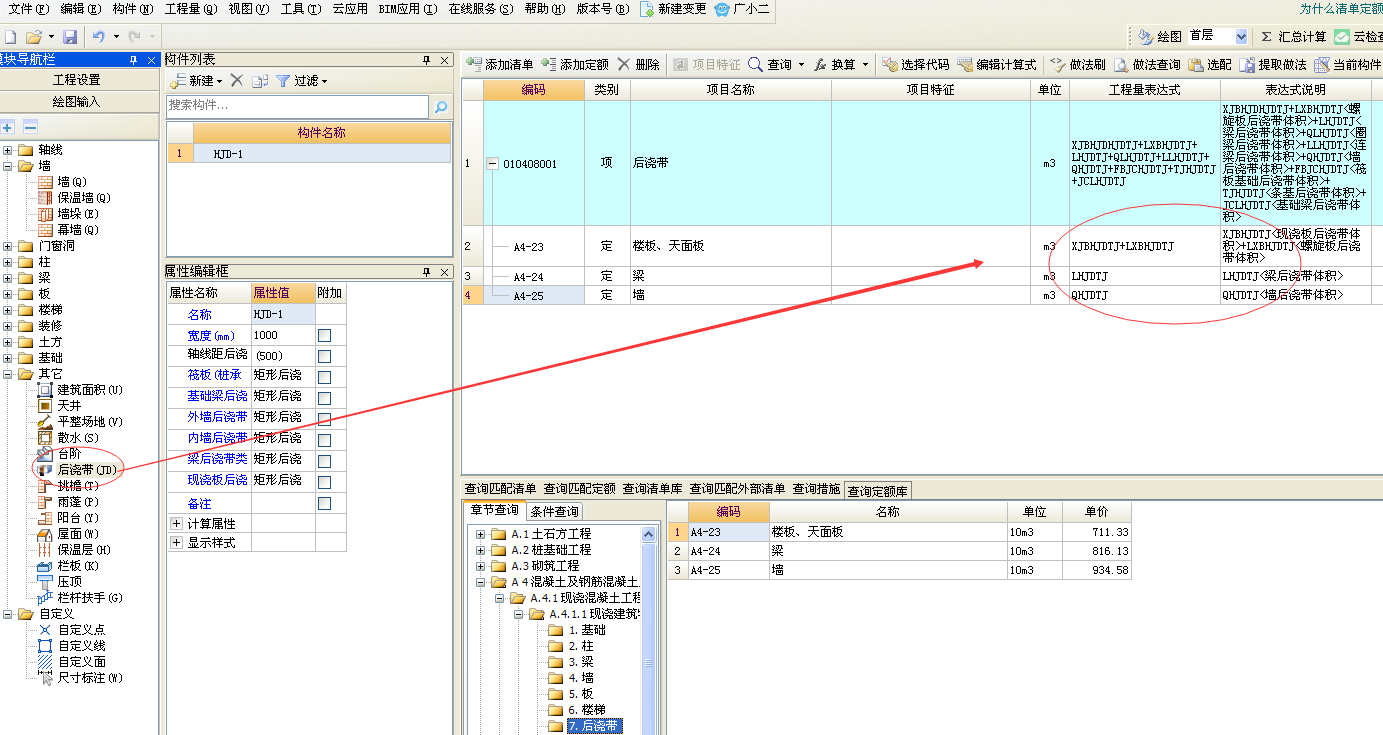Click the 搜索构件 search field
The image size is (1383, 735).
(297, 106)
